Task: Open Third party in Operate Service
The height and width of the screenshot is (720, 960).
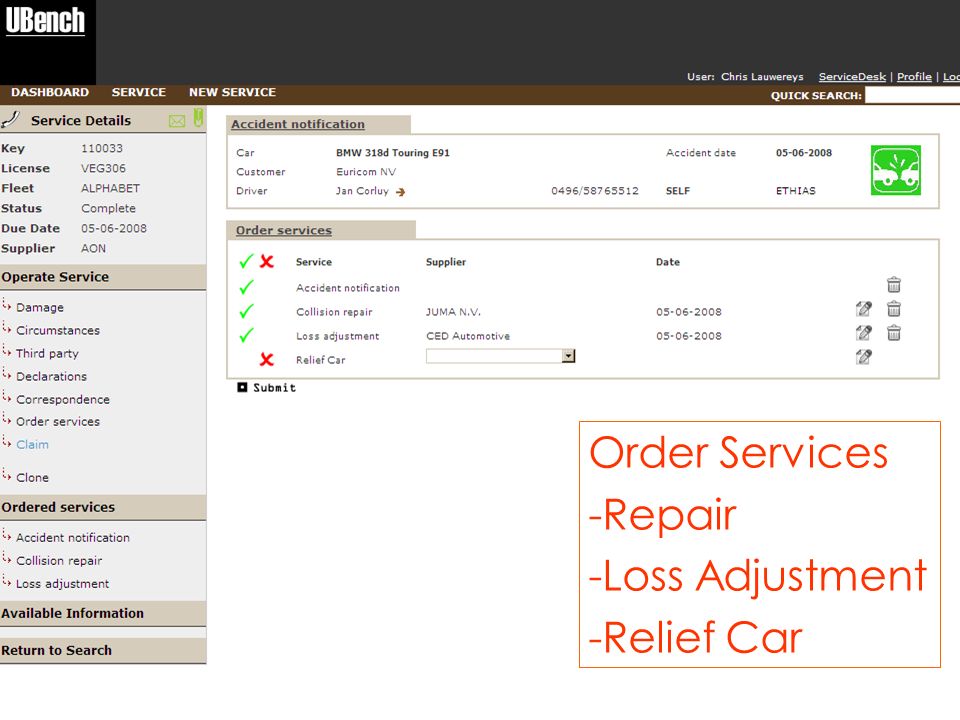Action: (47, 353)
